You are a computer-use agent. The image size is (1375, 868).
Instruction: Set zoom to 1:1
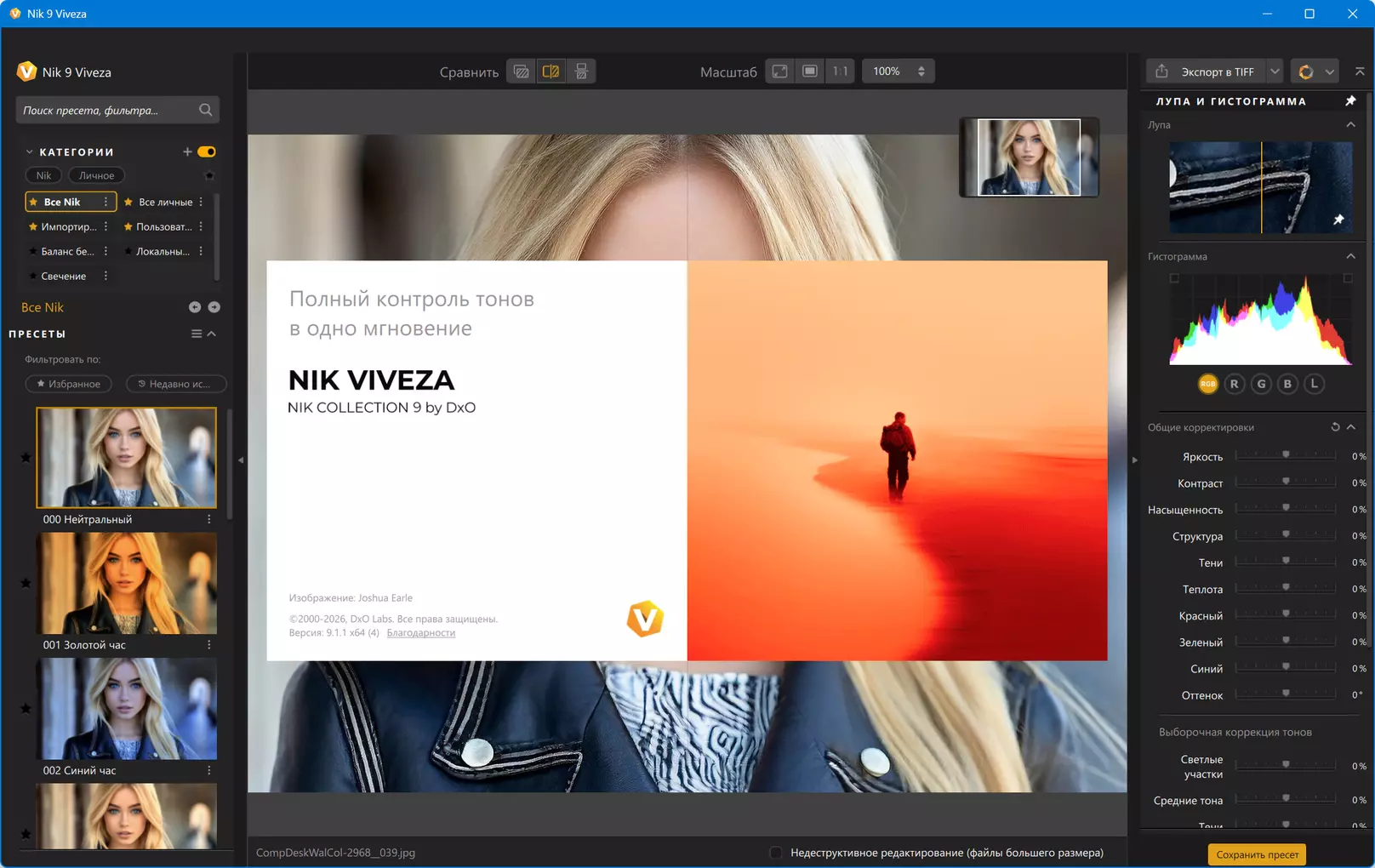pos(841,71)
